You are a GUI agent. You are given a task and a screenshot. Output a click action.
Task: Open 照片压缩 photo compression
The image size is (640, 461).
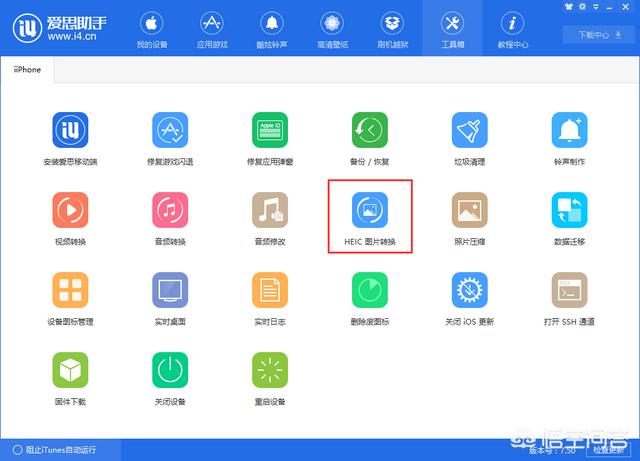[x=470, y=210]
